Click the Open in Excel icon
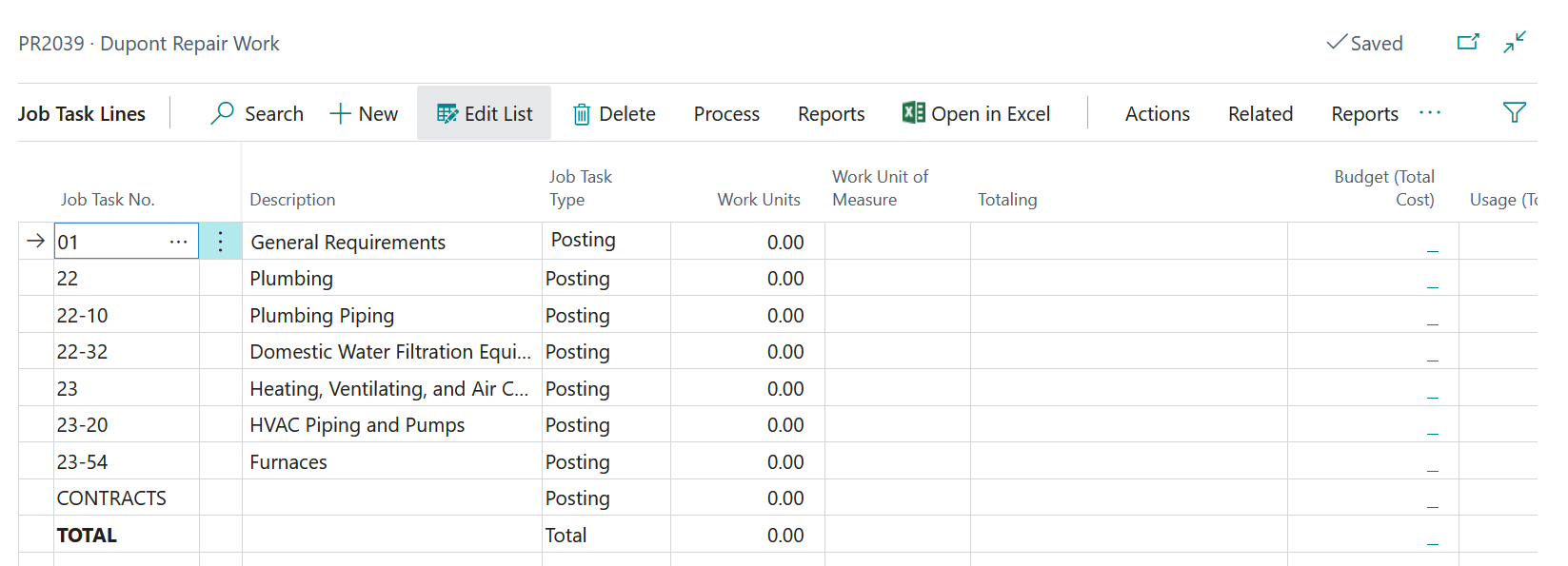Screen dimensions: 1568x566 [x=913, y=112]
